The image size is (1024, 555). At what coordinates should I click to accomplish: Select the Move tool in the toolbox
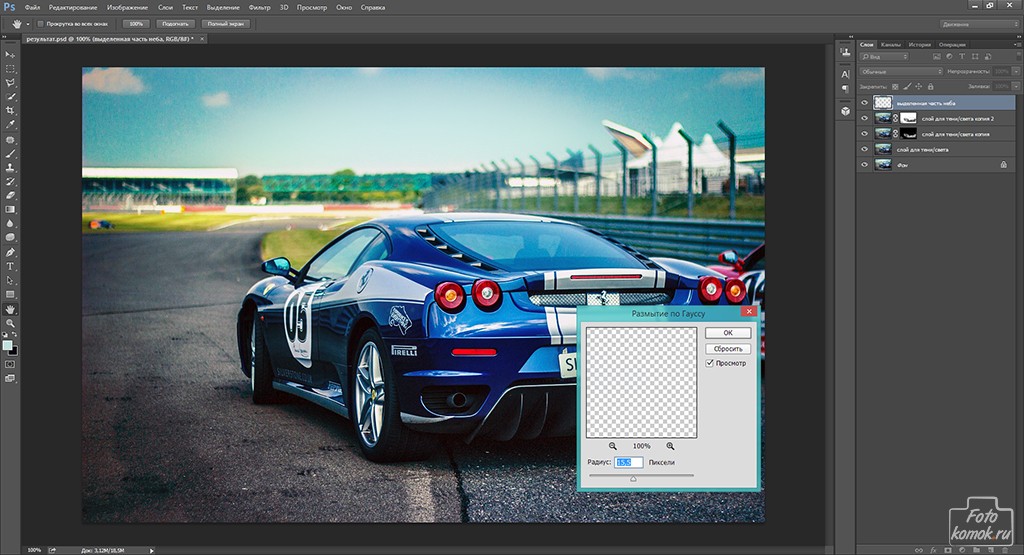point(11,53)
